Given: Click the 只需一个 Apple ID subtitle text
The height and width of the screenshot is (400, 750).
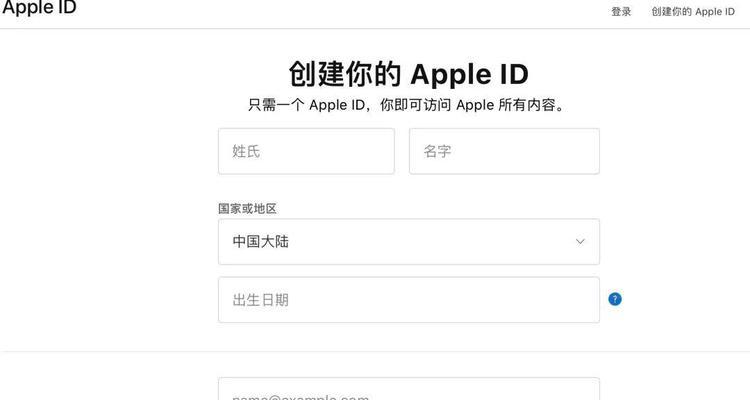Looking at the screenshot, I should [x=407, y=105].
